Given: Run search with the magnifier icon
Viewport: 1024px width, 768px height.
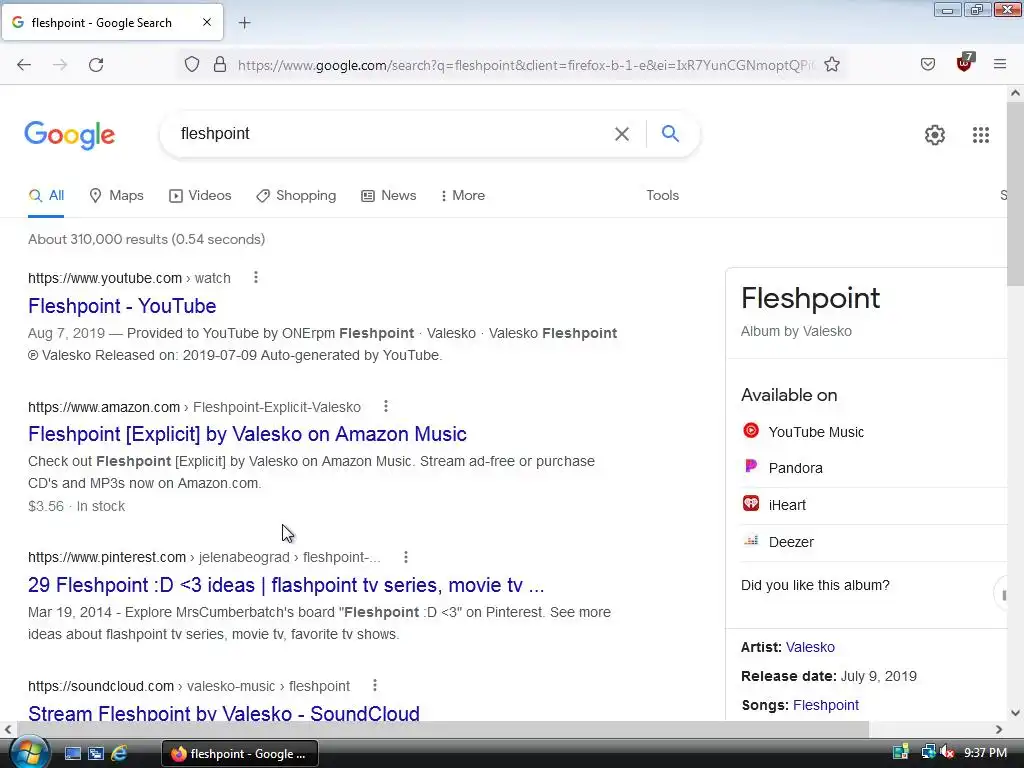Looking at the screenshot, I should (670, 133).
